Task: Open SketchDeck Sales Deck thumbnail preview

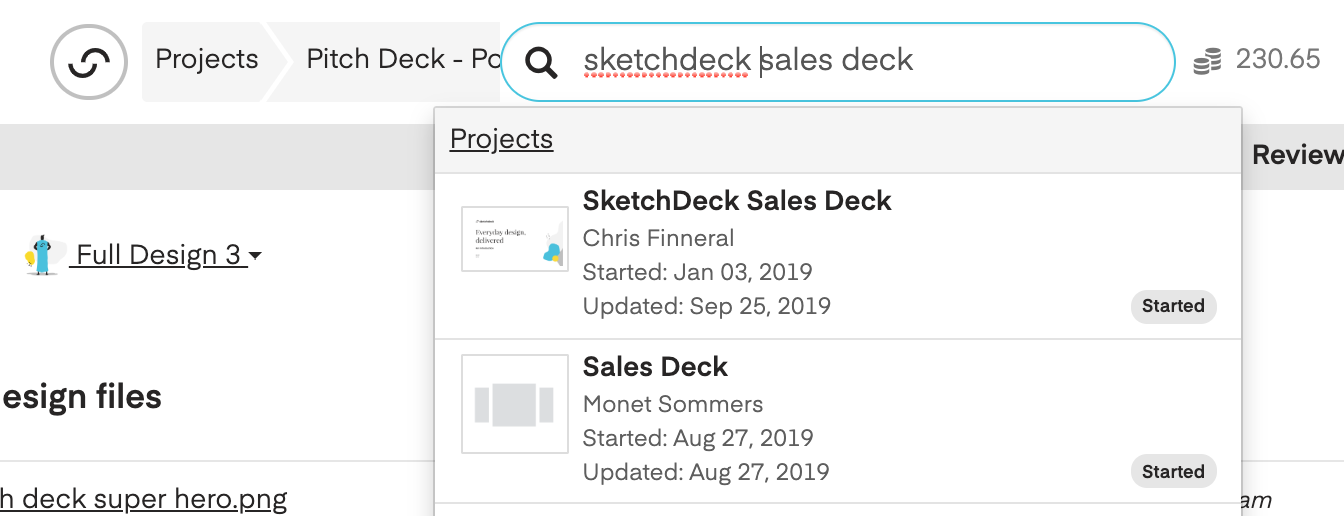Action: pyautogui.click(x=515, y=239)
